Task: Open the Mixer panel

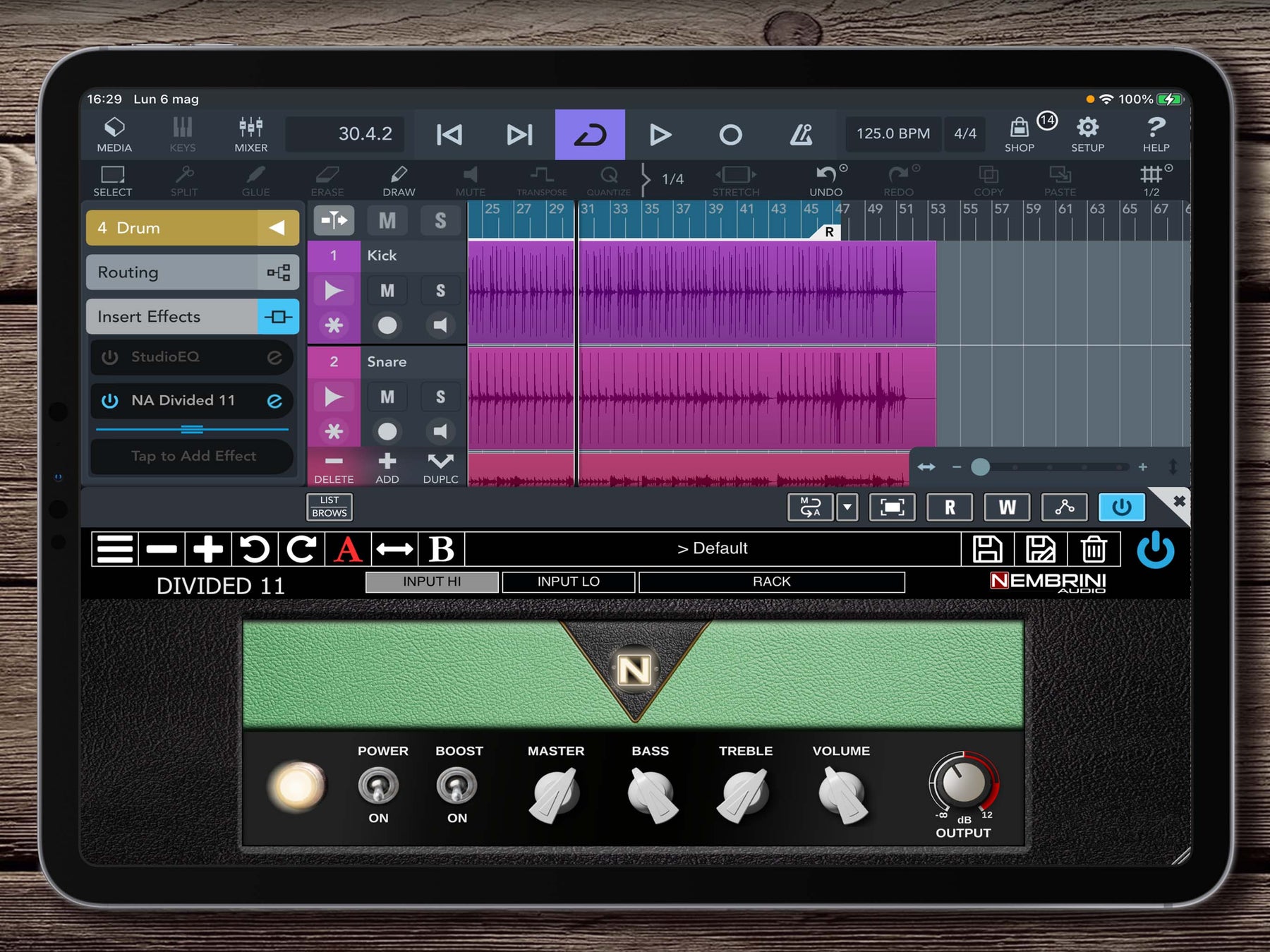Action: coord(250,134)
